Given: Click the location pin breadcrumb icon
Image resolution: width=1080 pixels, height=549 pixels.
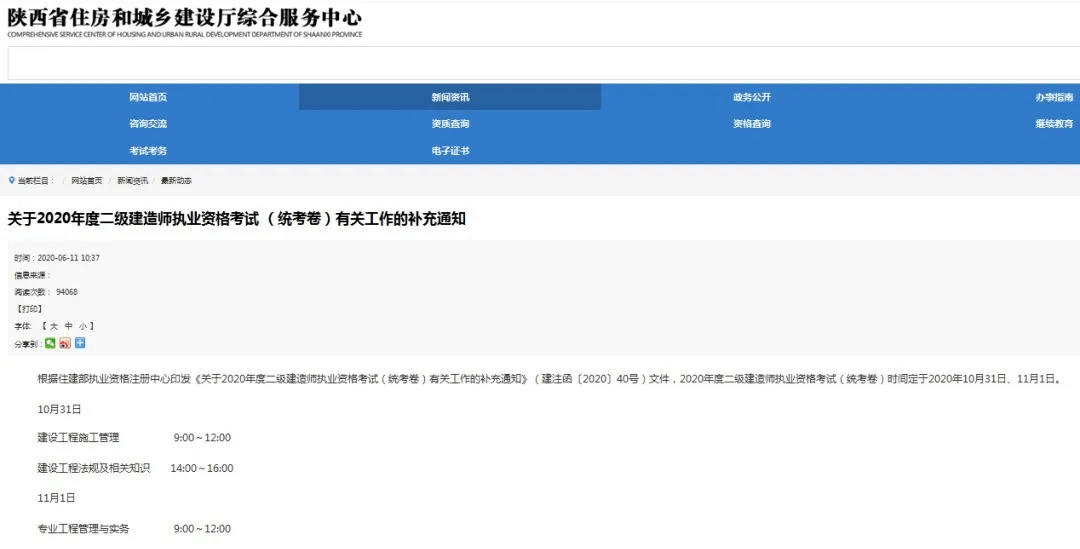Looking at the screenshot, I should pyautogui.click(x=12, y=180).
